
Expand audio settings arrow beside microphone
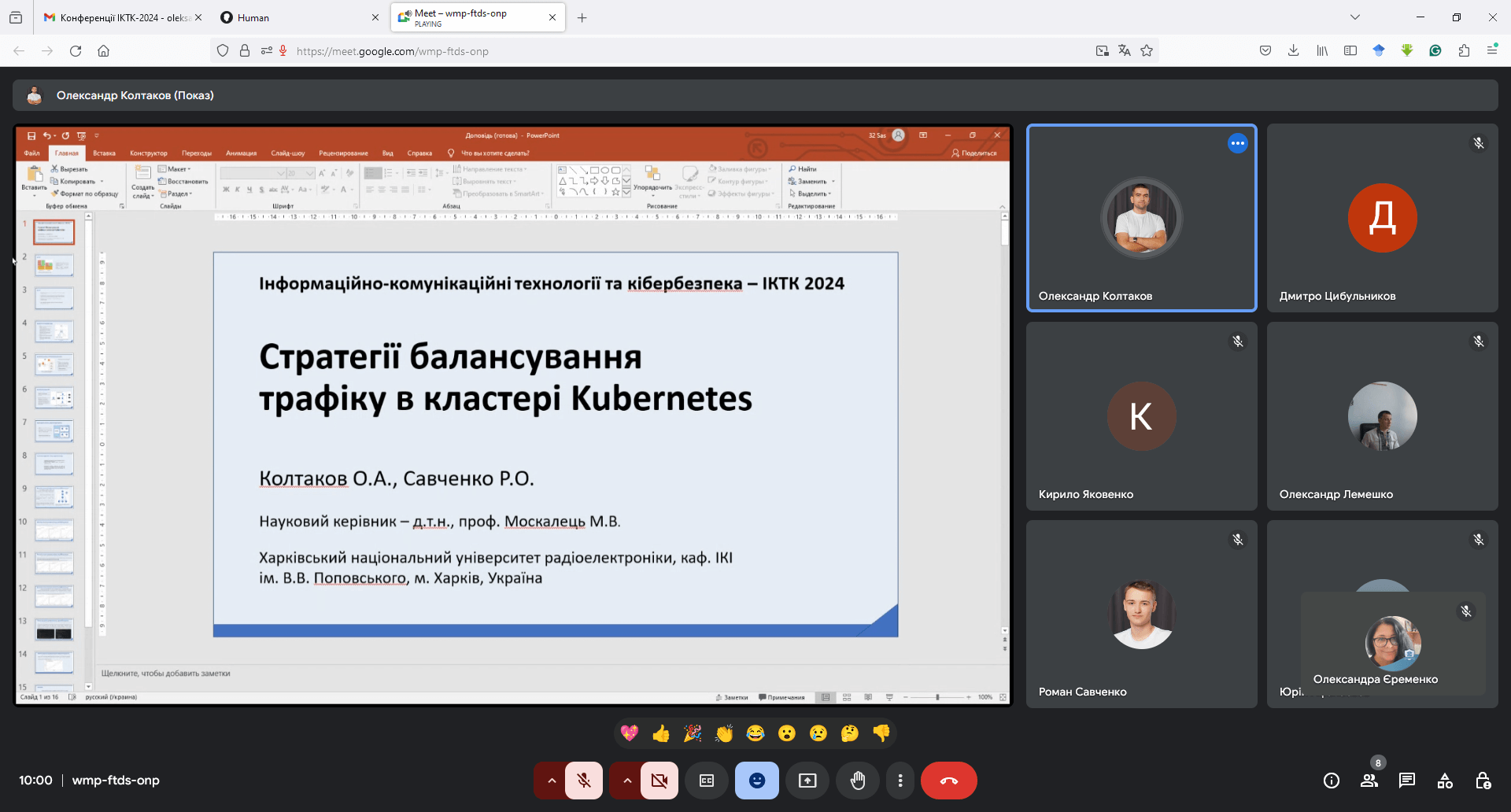tap(552, 781)
